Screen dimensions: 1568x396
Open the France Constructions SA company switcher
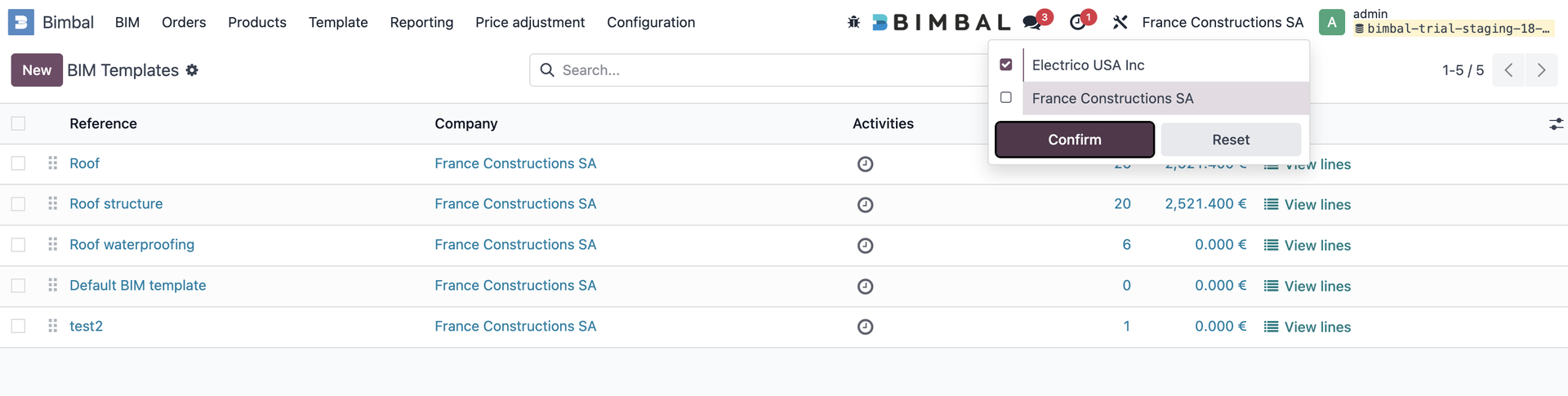1222,22
